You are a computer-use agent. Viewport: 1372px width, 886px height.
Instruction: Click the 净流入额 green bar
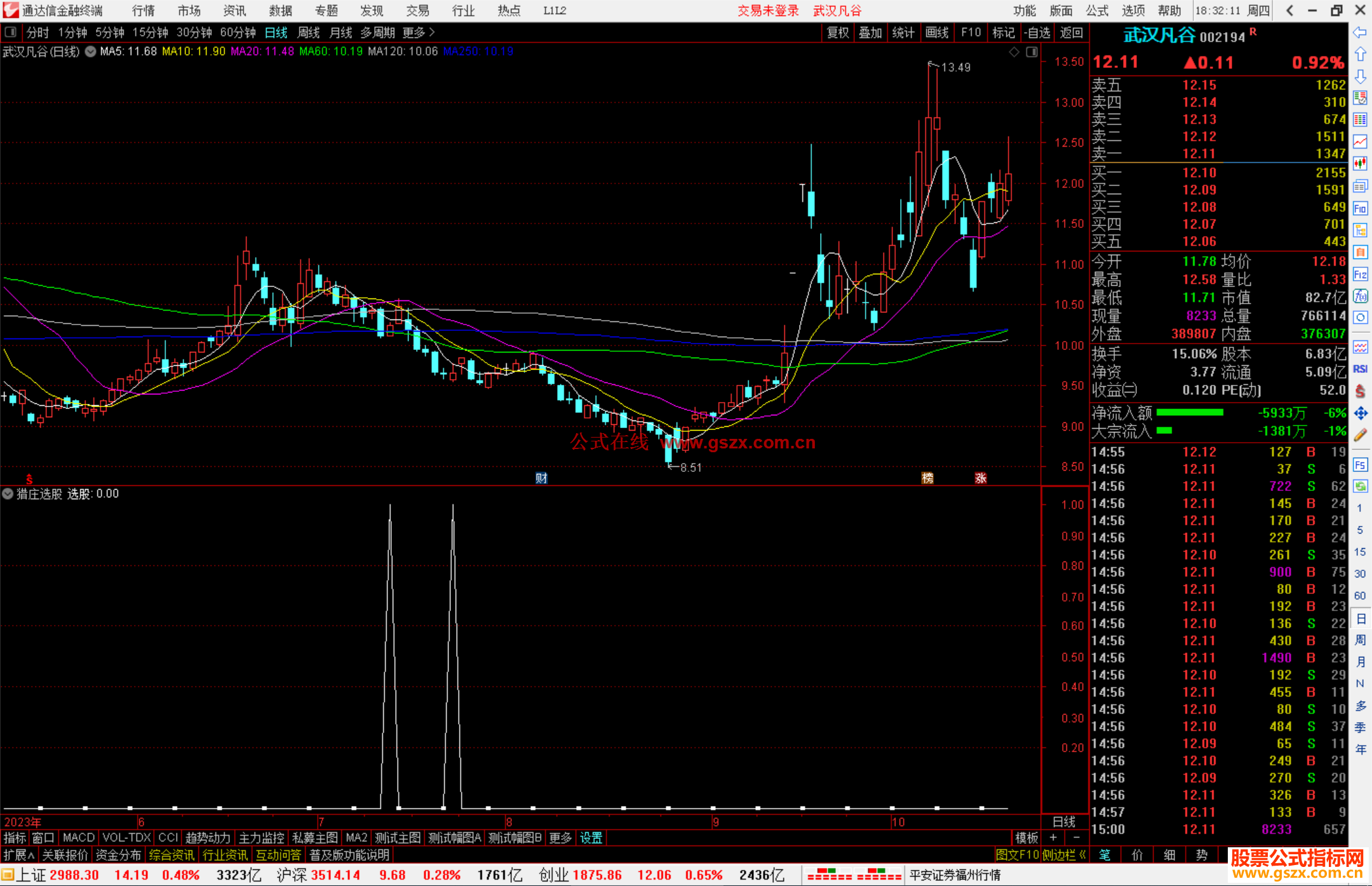1190,413
